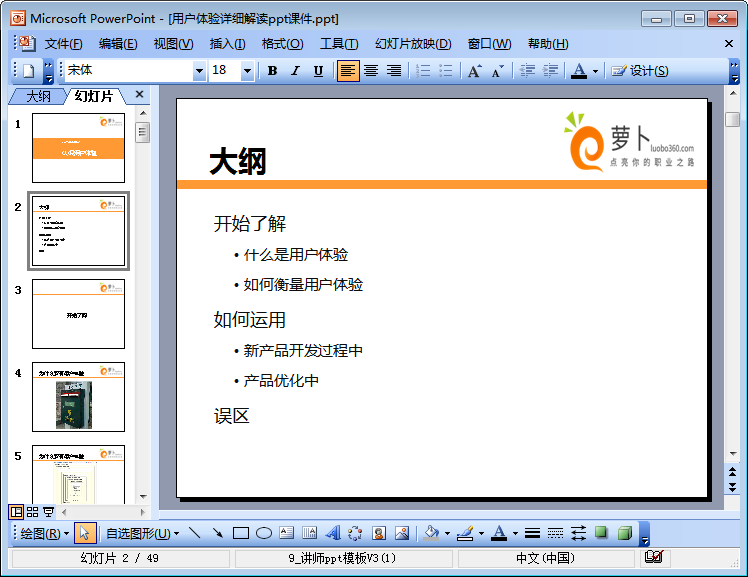This screenshot has width=748, height=577.
Task: Select the Oval drawing tool
Action: [264, 533]
